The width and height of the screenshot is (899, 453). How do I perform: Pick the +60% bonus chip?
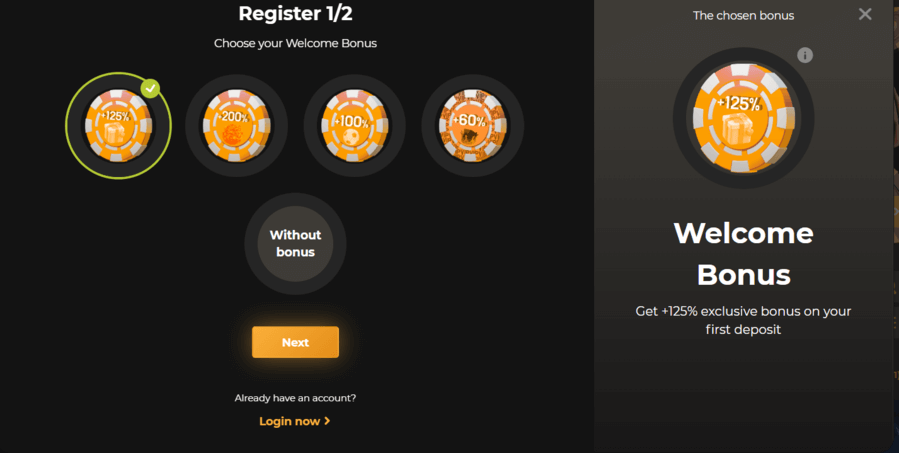click(x=472, y=126)
